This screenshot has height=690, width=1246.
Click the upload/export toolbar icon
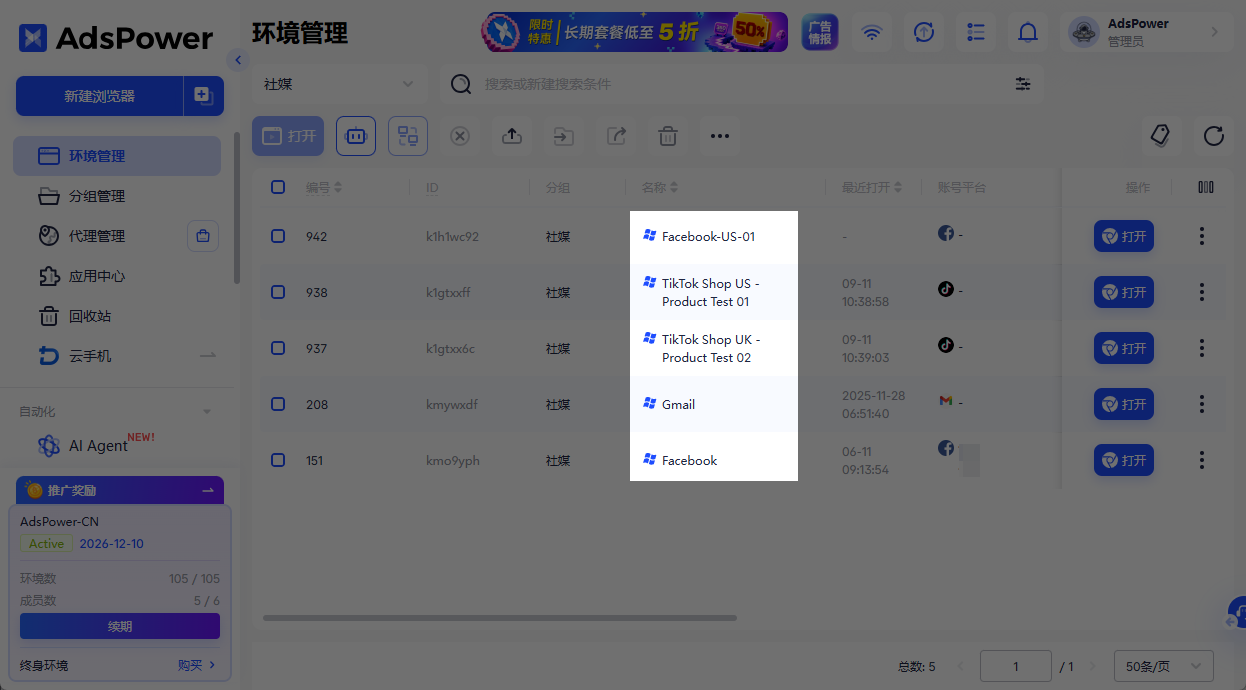click(512, 136)
